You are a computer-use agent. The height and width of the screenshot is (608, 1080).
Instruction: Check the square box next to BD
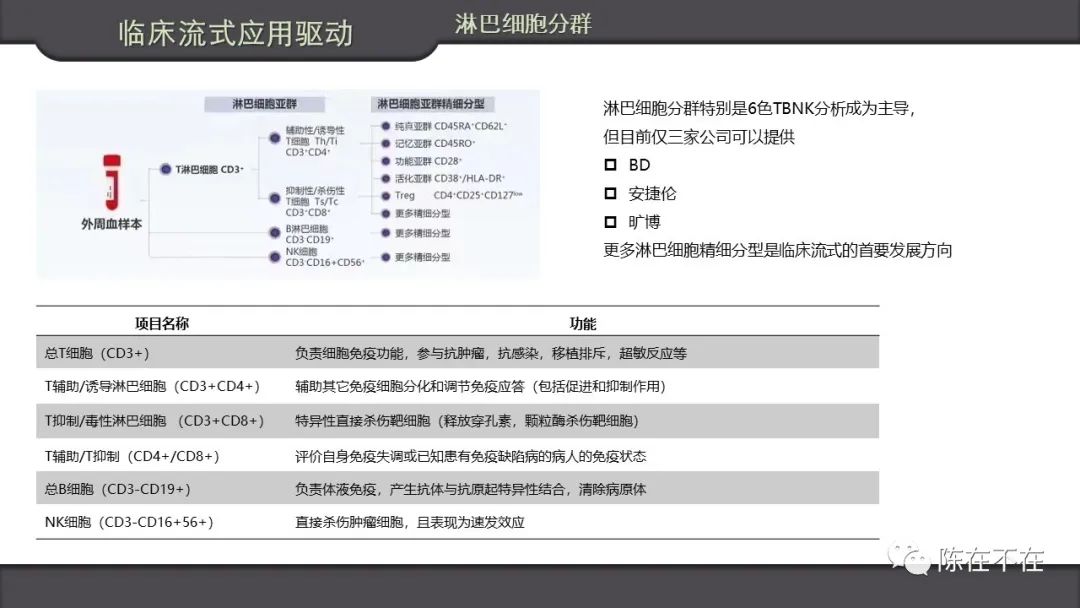point(611,165)
